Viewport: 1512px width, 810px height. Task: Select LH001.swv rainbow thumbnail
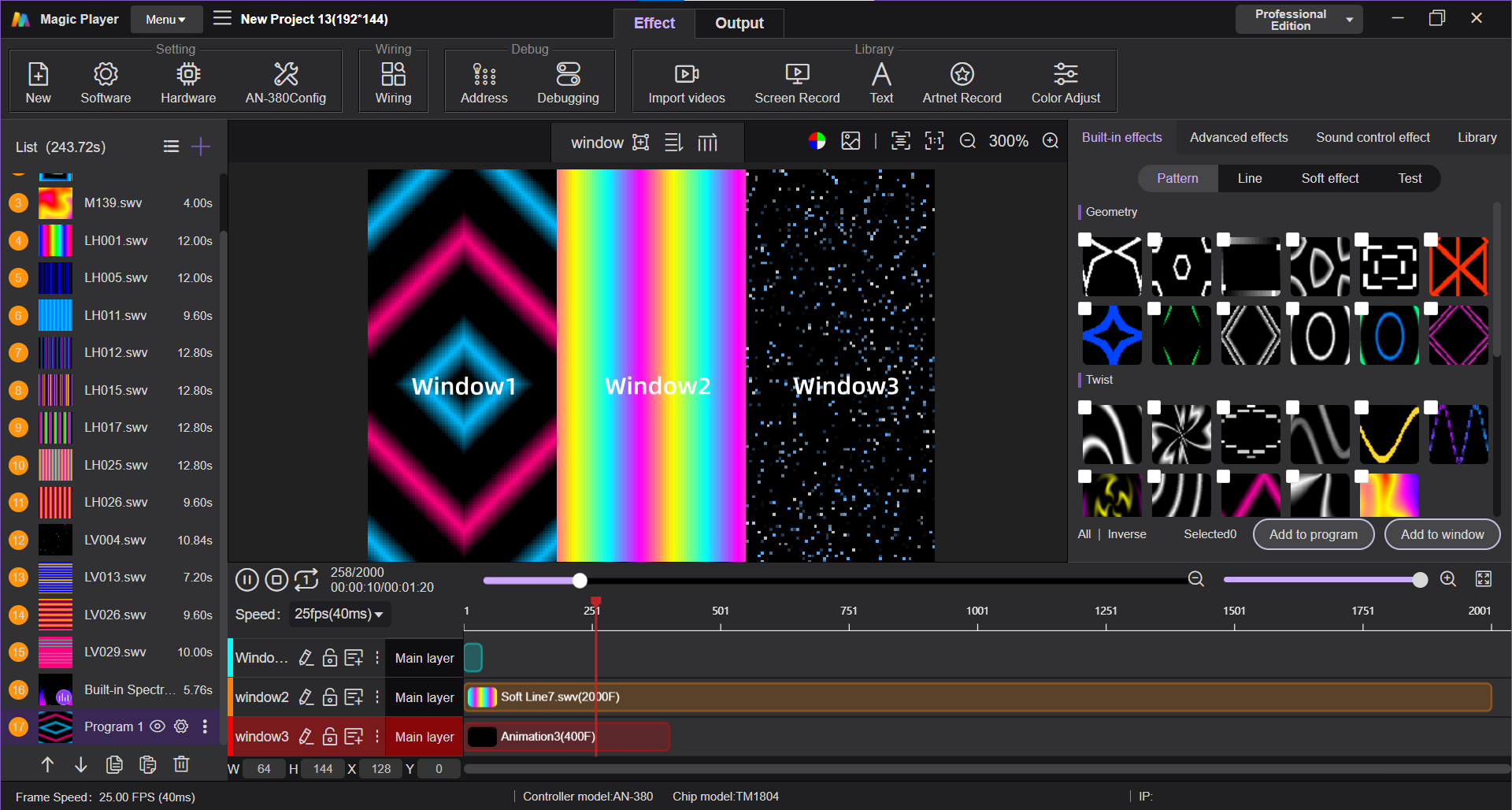[x=55, y=240]
